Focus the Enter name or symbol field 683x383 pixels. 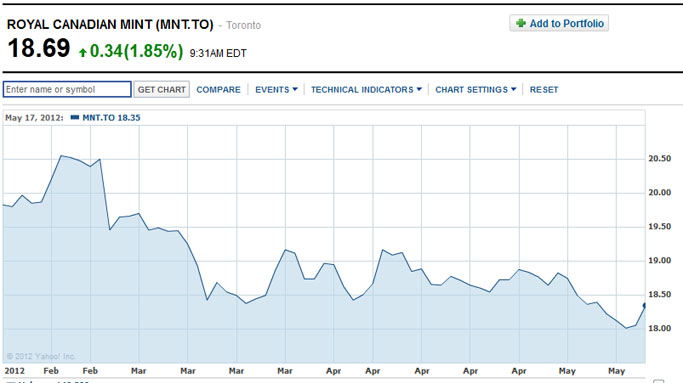coord(67,89)
